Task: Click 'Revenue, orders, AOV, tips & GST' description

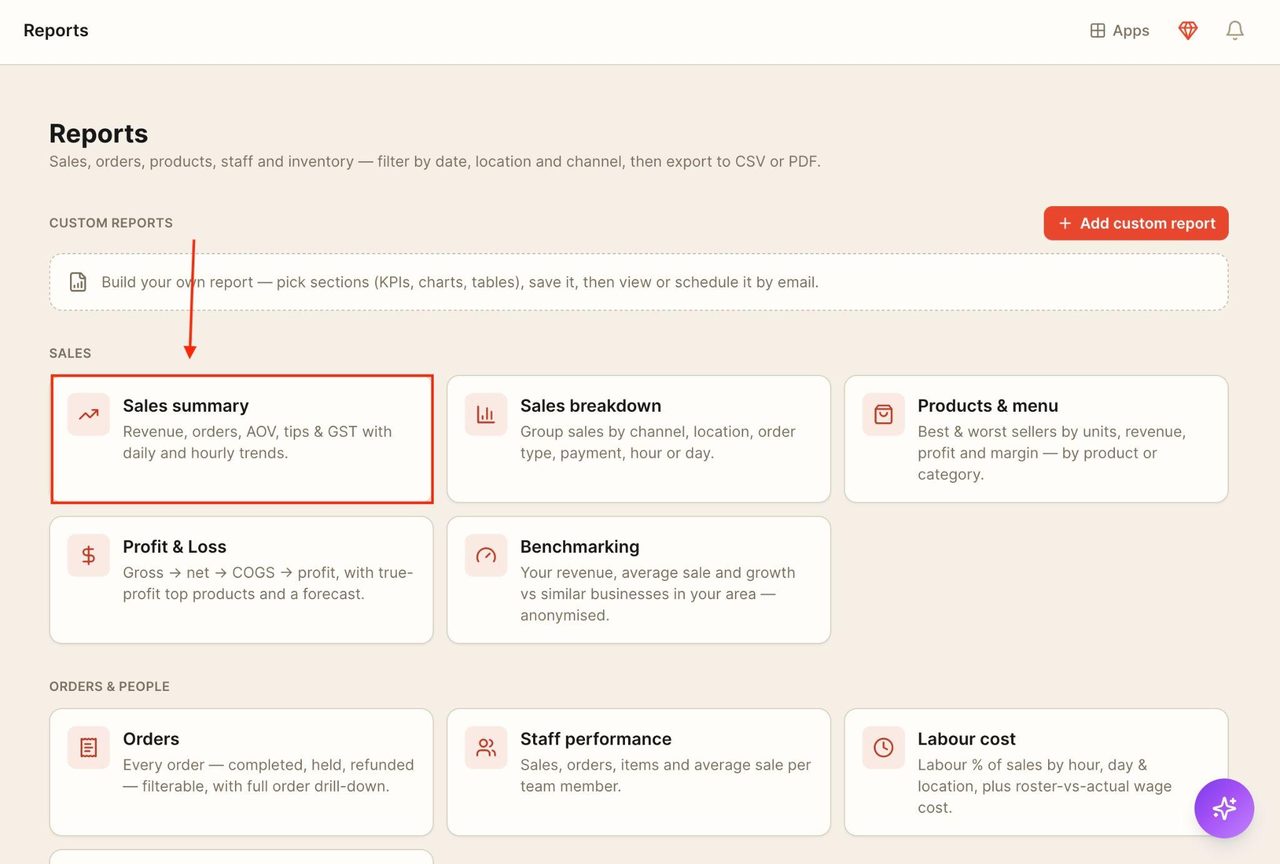Action: 258,442
